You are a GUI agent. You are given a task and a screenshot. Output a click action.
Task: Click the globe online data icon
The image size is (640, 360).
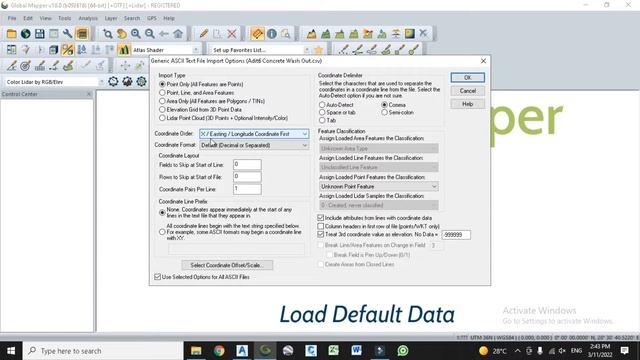(x=26, y=34)
